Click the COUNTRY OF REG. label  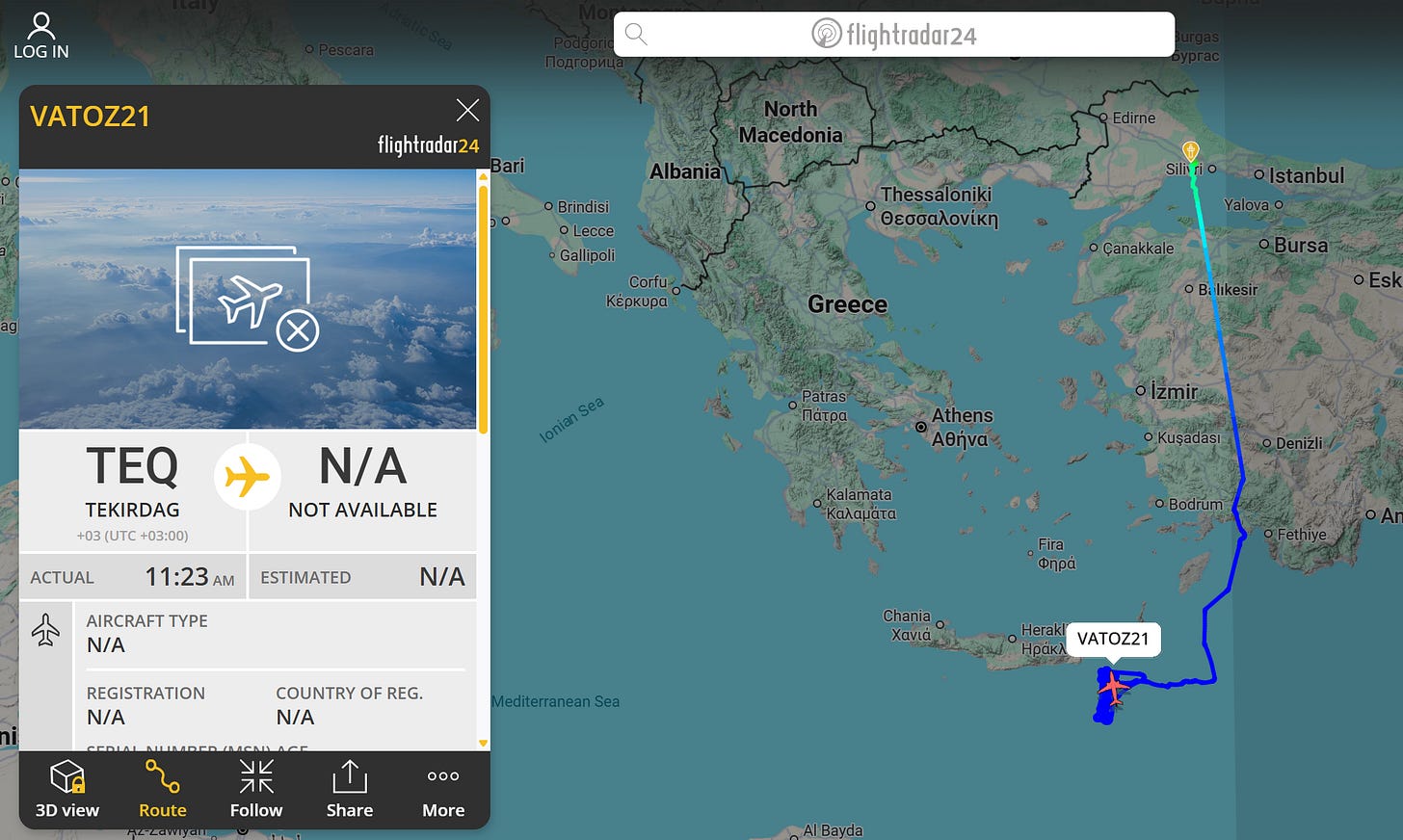[x=350, y=694]
